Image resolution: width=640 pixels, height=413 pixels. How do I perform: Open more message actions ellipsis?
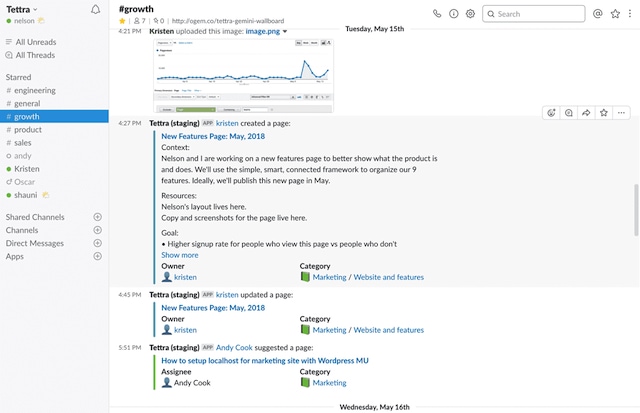click(x=621, y=113)
